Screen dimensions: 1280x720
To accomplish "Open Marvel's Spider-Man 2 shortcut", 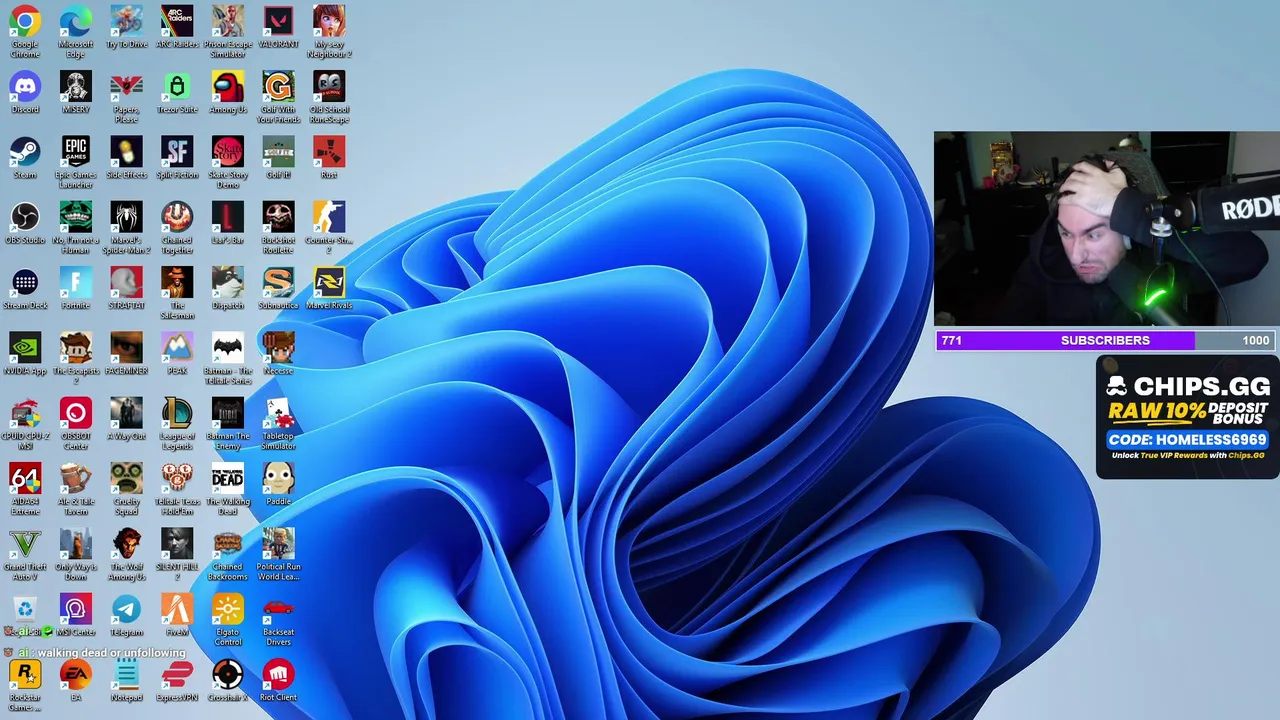I will point(126,217).
